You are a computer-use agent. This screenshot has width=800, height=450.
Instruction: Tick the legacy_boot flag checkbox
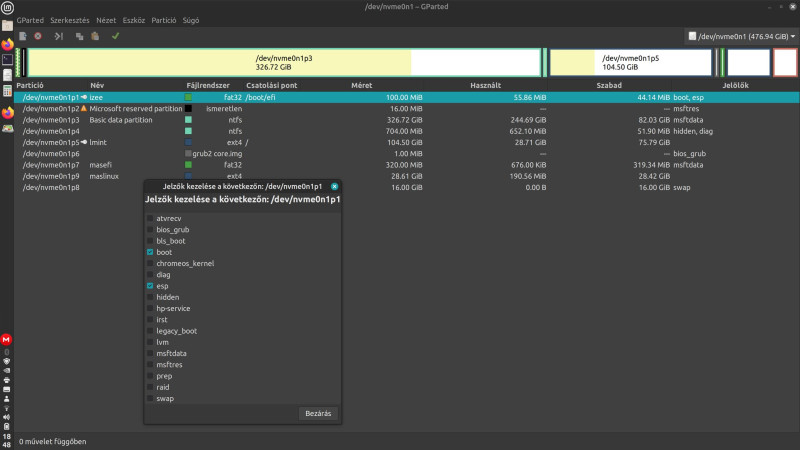(150, 331)
